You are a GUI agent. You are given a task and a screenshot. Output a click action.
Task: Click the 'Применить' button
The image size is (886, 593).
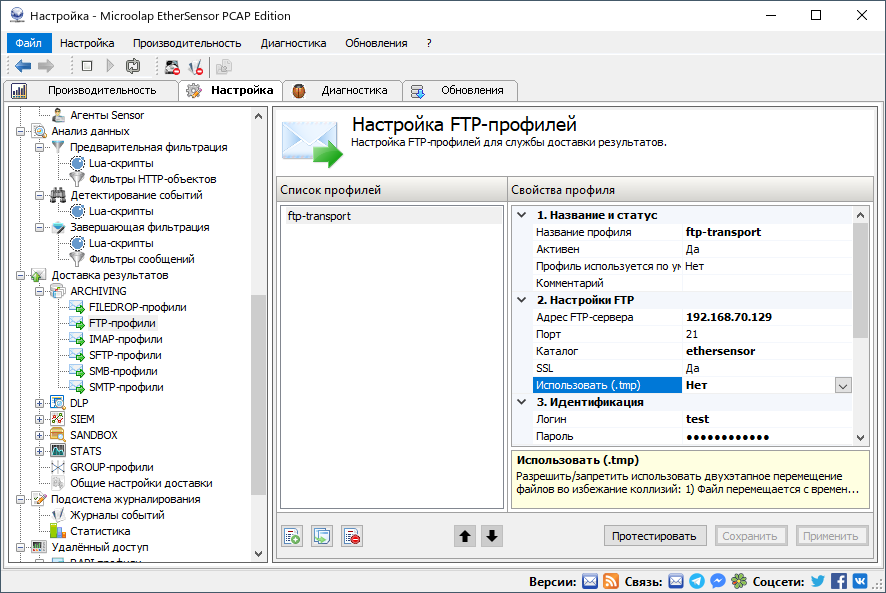point(832,535)
